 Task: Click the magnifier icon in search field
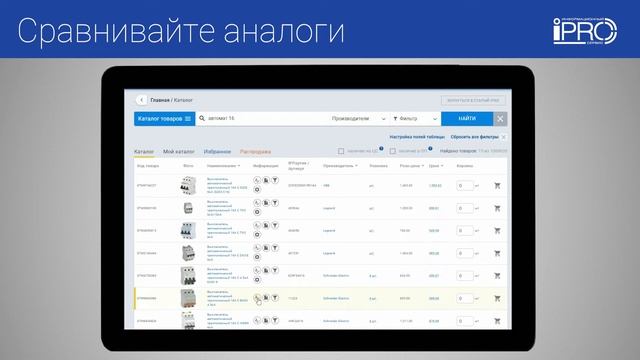click(x=202, y=118)
